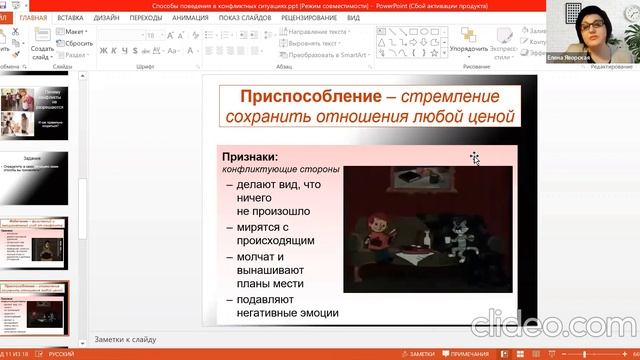The width and height of the screenshot is (640, 360).
Task: Click zoom in plus button
Action: [624, 354]
